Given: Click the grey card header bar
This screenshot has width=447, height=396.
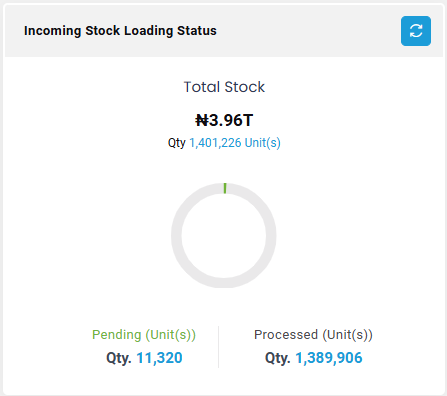Looking at the screenshot, I should [224, 31].
